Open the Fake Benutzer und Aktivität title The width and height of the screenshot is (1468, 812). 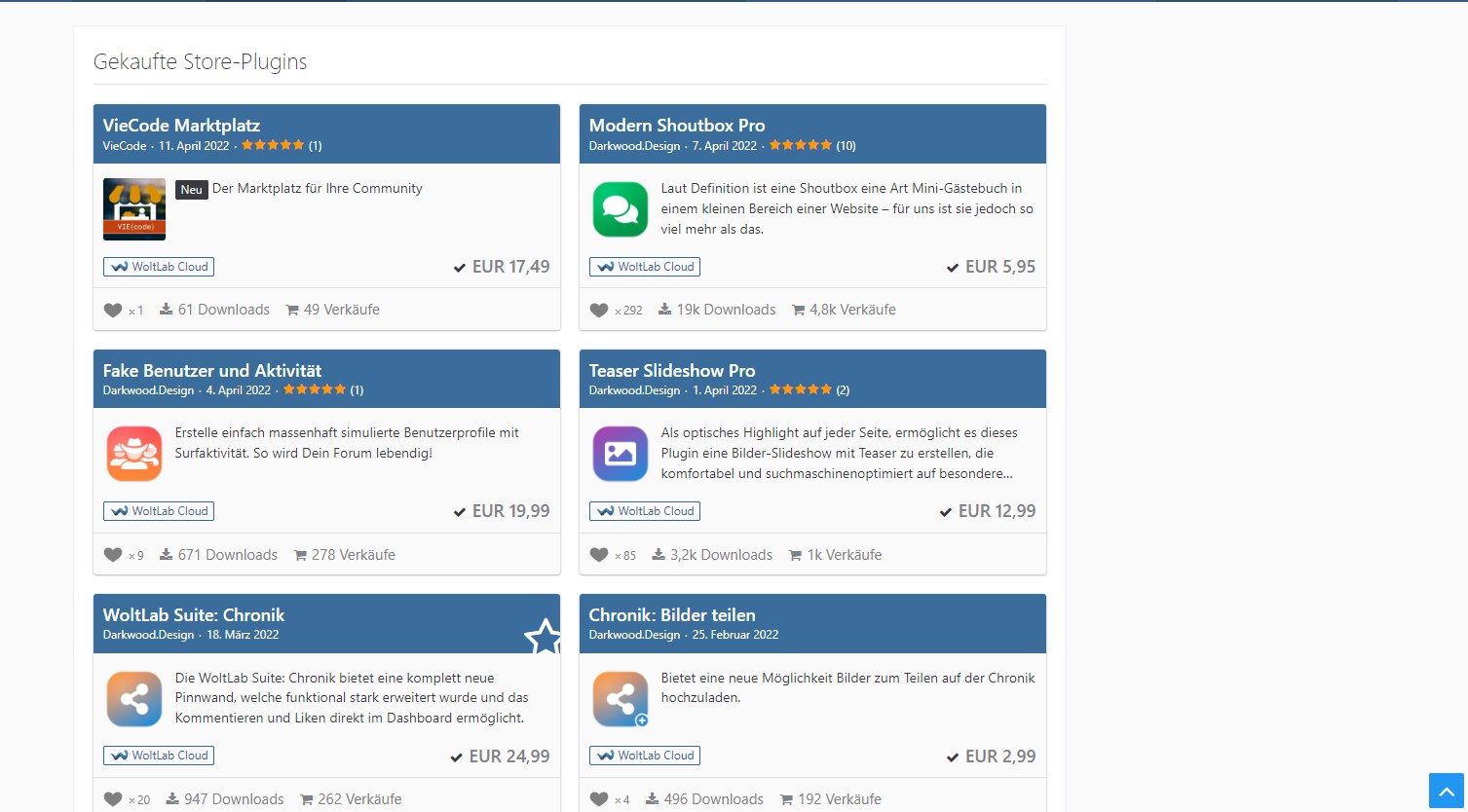click(x=212, y=371)
